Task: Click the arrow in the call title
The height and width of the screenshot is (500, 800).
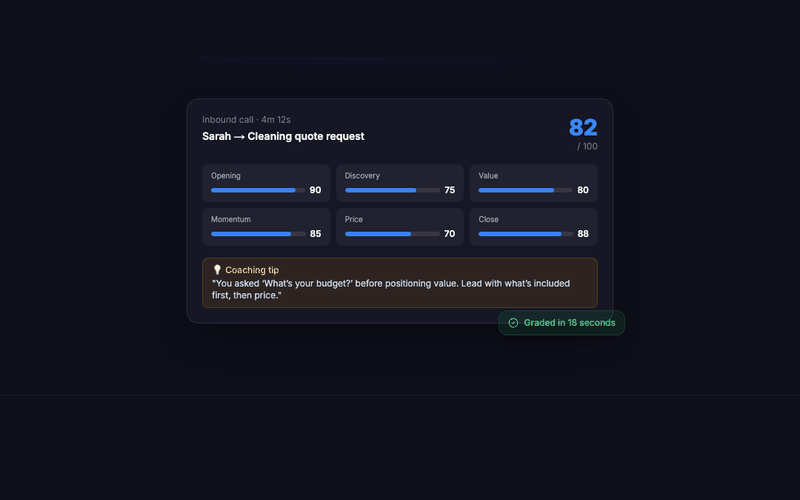Action: tap(240, 137)
